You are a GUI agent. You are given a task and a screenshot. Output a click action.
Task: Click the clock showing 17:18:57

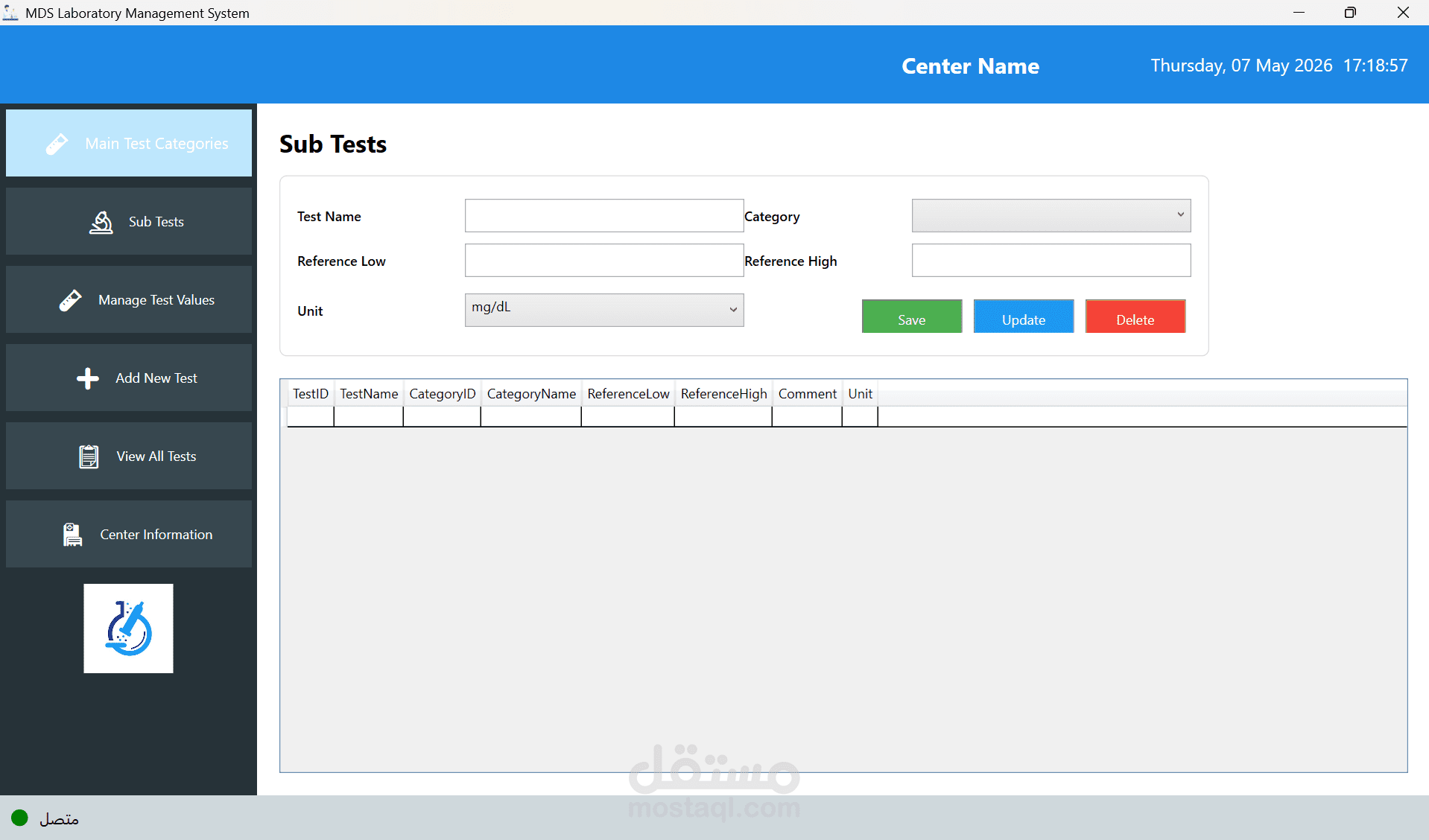coord(1375,66)
